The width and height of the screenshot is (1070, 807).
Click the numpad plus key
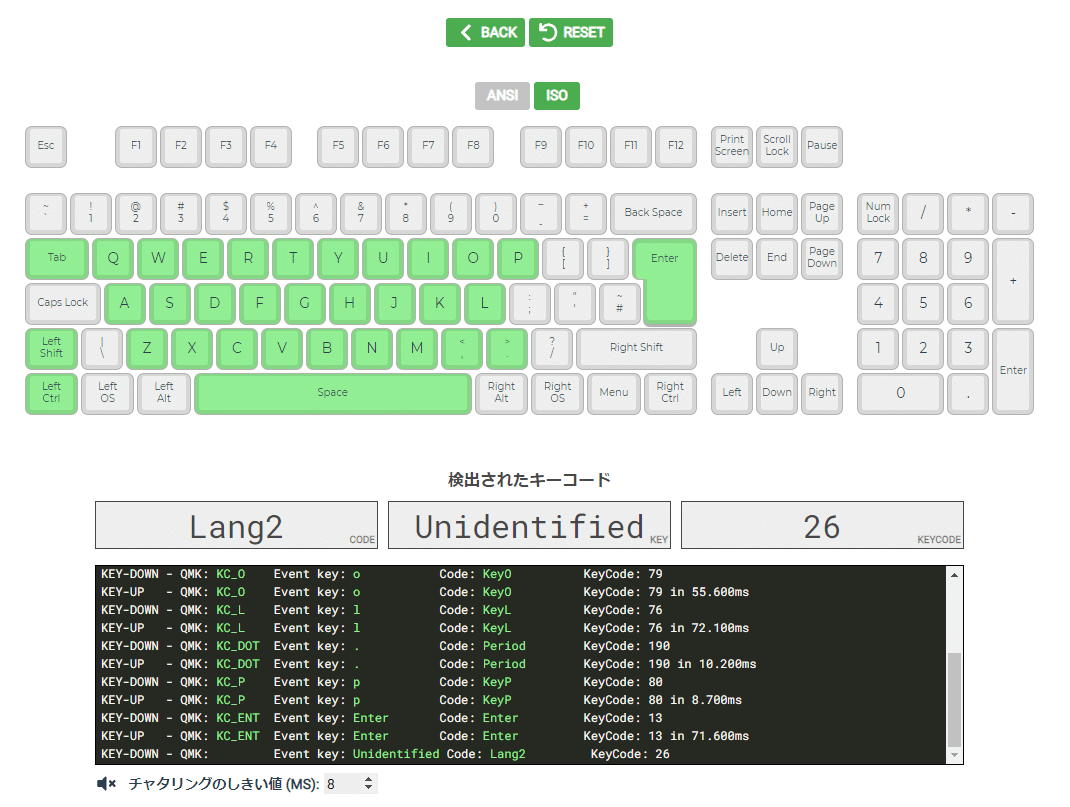tap(1013, 281)
